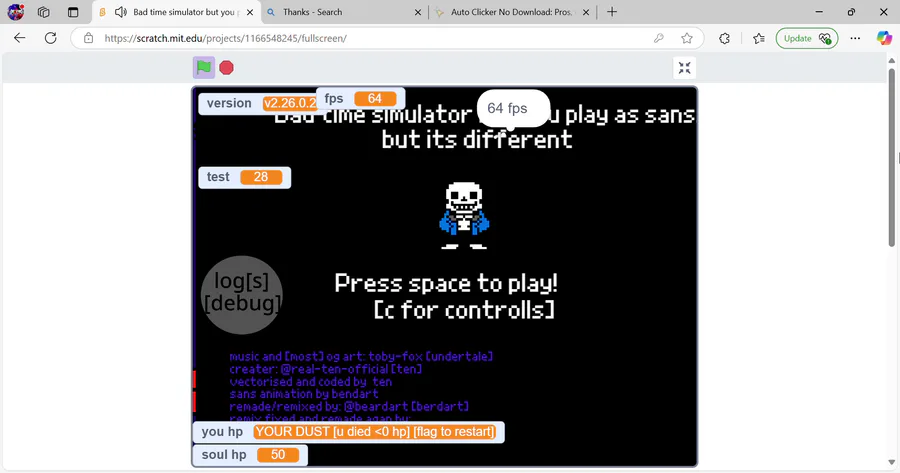Viewport: 900px width, 473px height.
Task: Open Copilot sidebar icon
Action: (884, 38)
